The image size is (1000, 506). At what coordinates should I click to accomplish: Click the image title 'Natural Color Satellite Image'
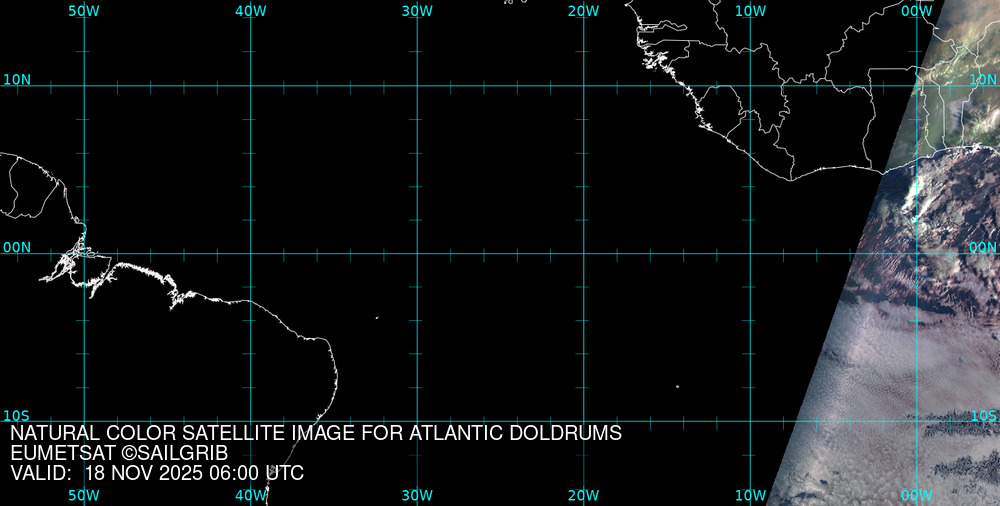[x=316, y=434]
